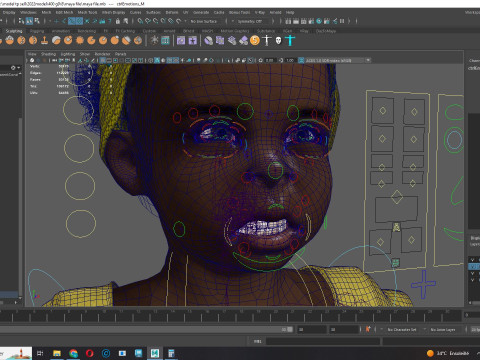Click the orange Substance S shelf icon
480x360 pixels.
tap(255, 41)
